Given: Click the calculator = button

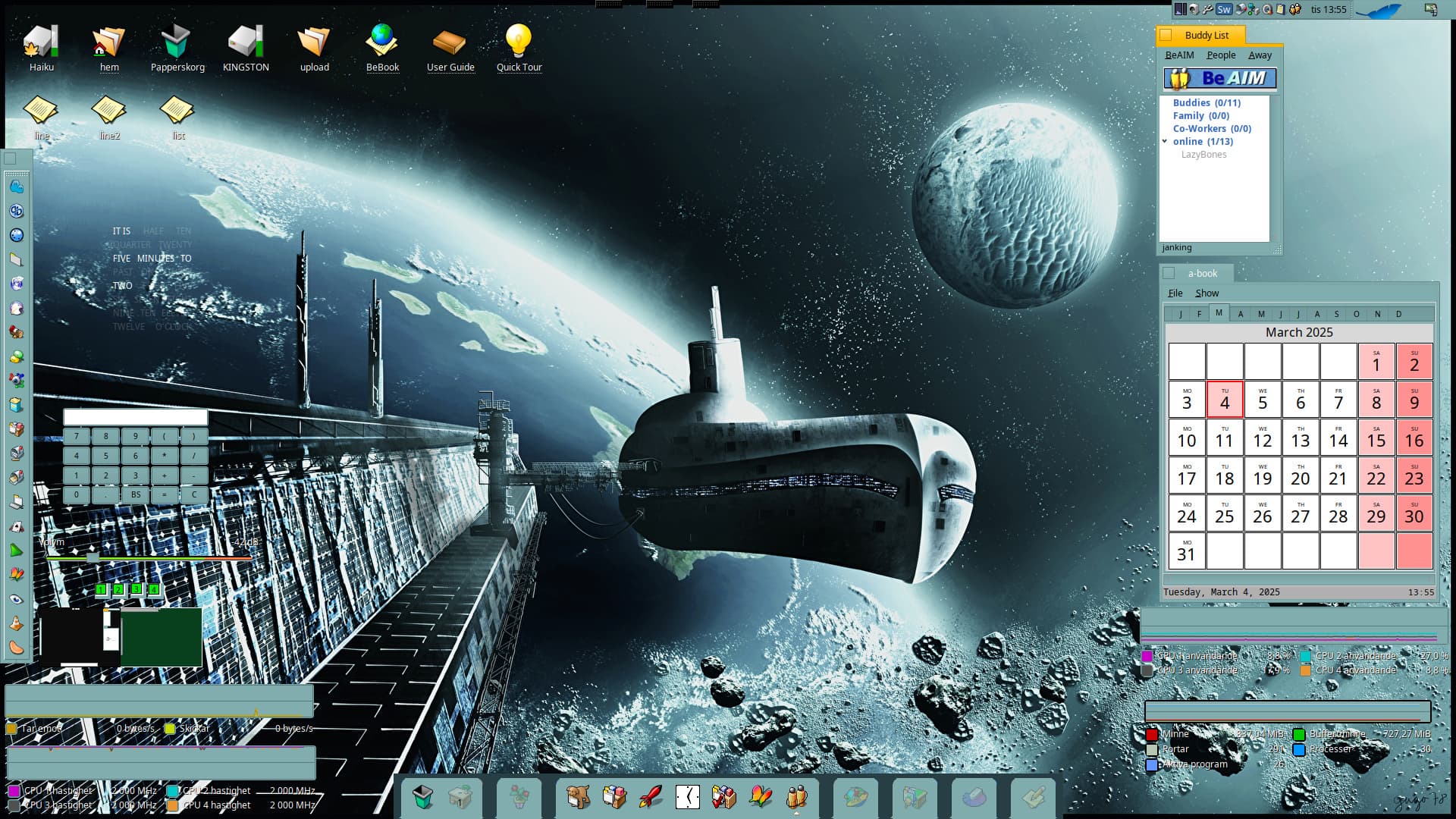Looking at the screenshot, I should pyautogui.click(x=165, y=494).
